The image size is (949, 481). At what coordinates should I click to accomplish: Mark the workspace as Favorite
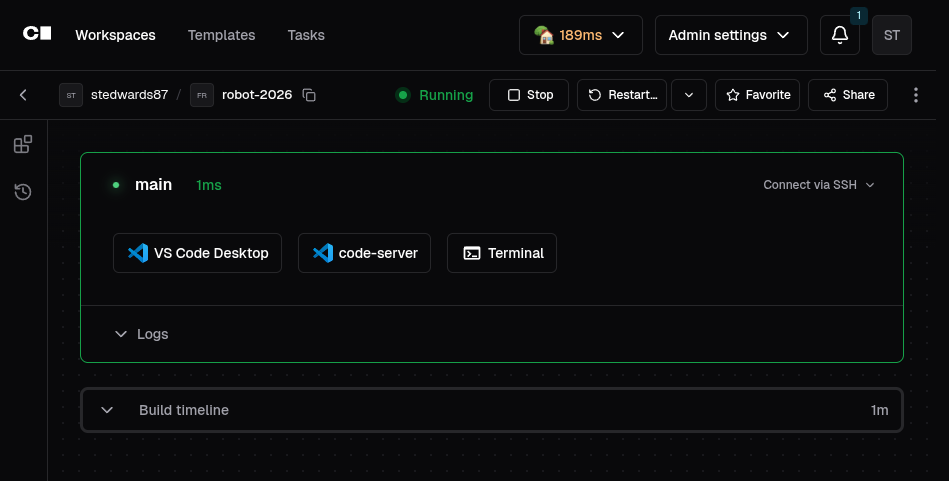[x=757, y=95]
